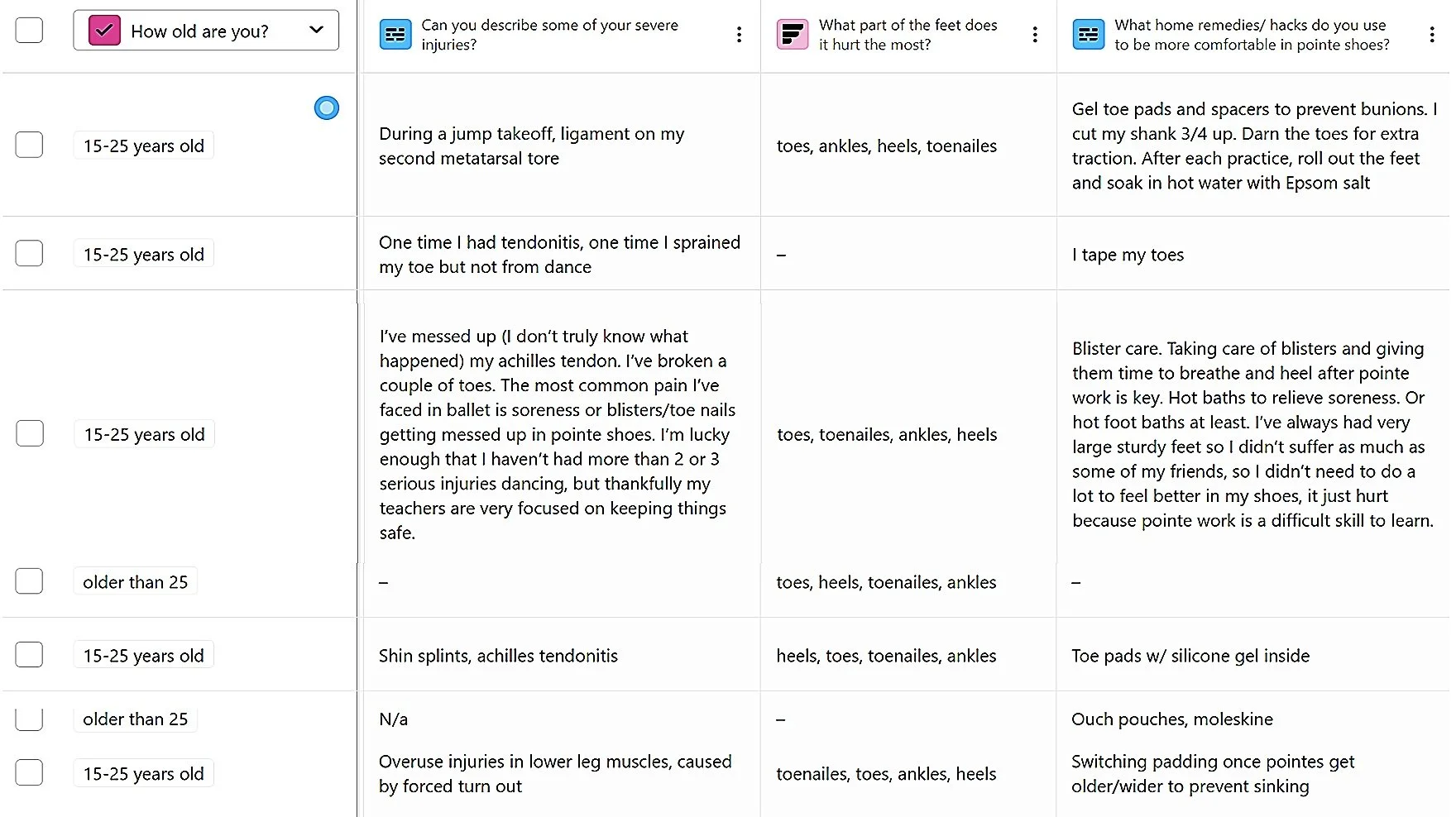This screenshot has height=817, width=1456.
Task: Open the I tape my toes cell
Action: point(1252,254)
